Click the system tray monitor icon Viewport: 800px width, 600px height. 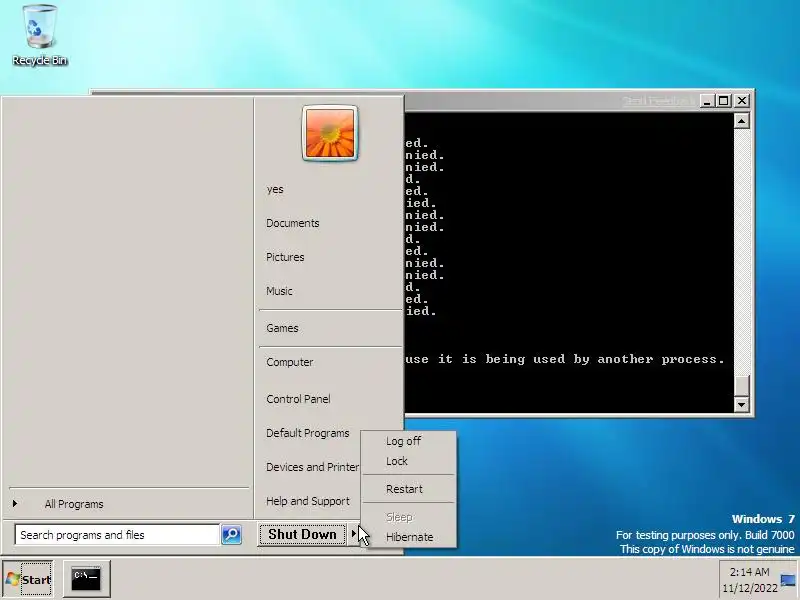point(788,580)
